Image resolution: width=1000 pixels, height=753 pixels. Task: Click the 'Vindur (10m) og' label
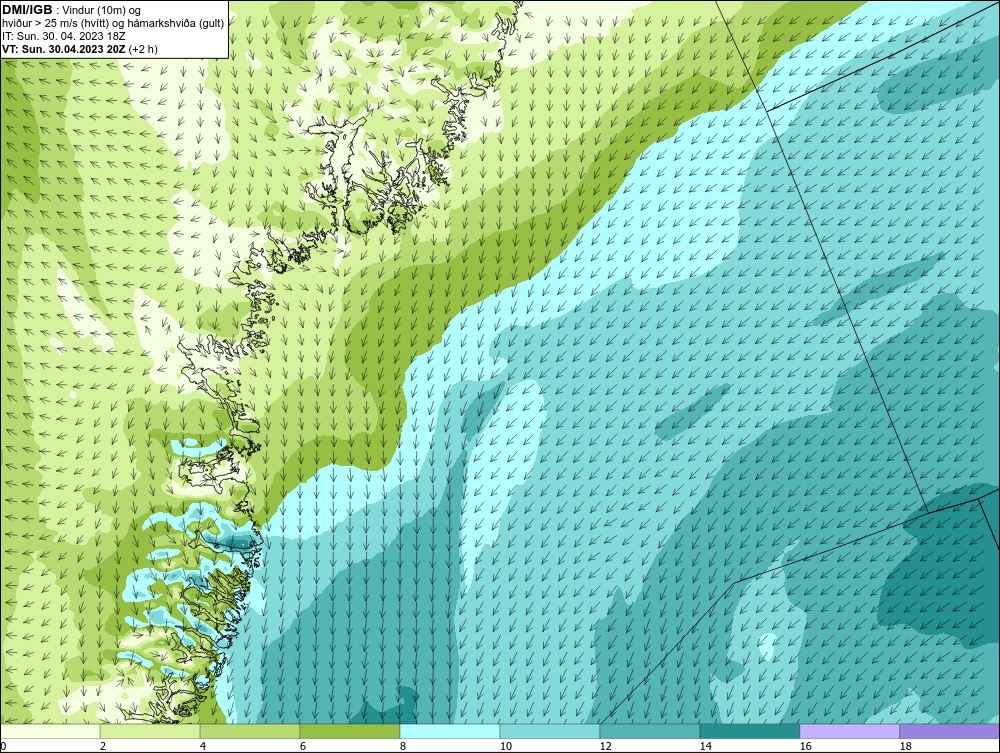[102, 10]
